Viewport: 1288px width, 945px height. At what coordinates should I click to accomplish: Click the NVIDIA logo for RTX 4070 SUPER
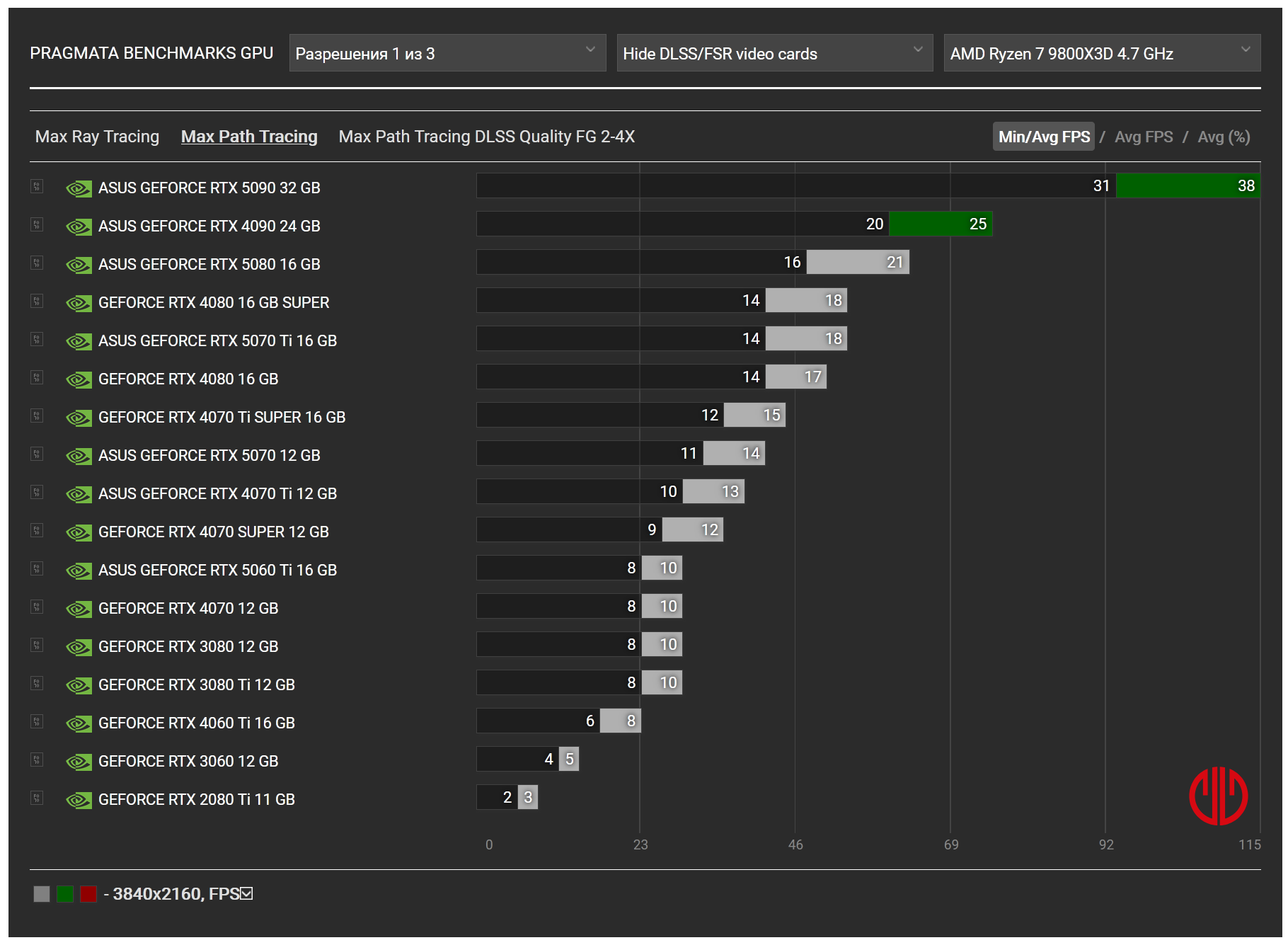[x=79, y=532]
